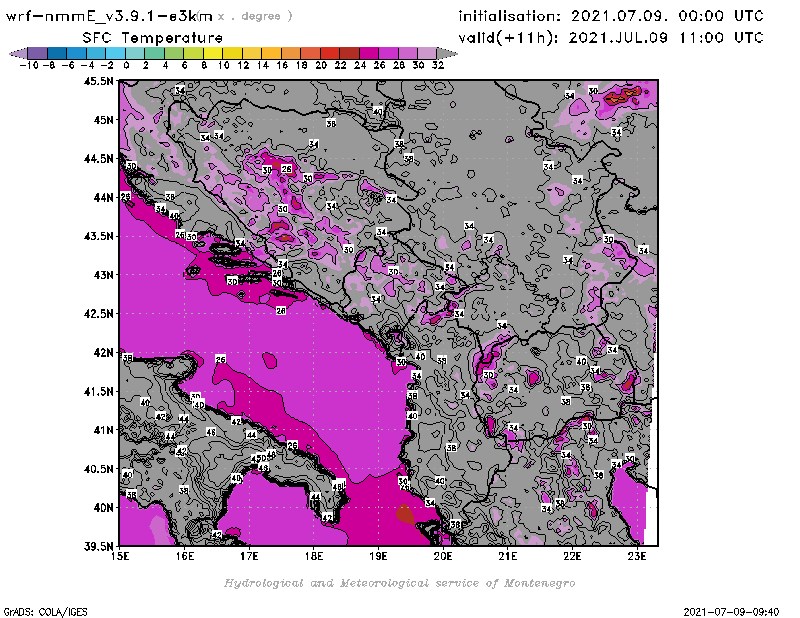The height and width of the screenshot is (618, 800).
Task: Click the '0' value under the legend
Action: tap(126, 65)
